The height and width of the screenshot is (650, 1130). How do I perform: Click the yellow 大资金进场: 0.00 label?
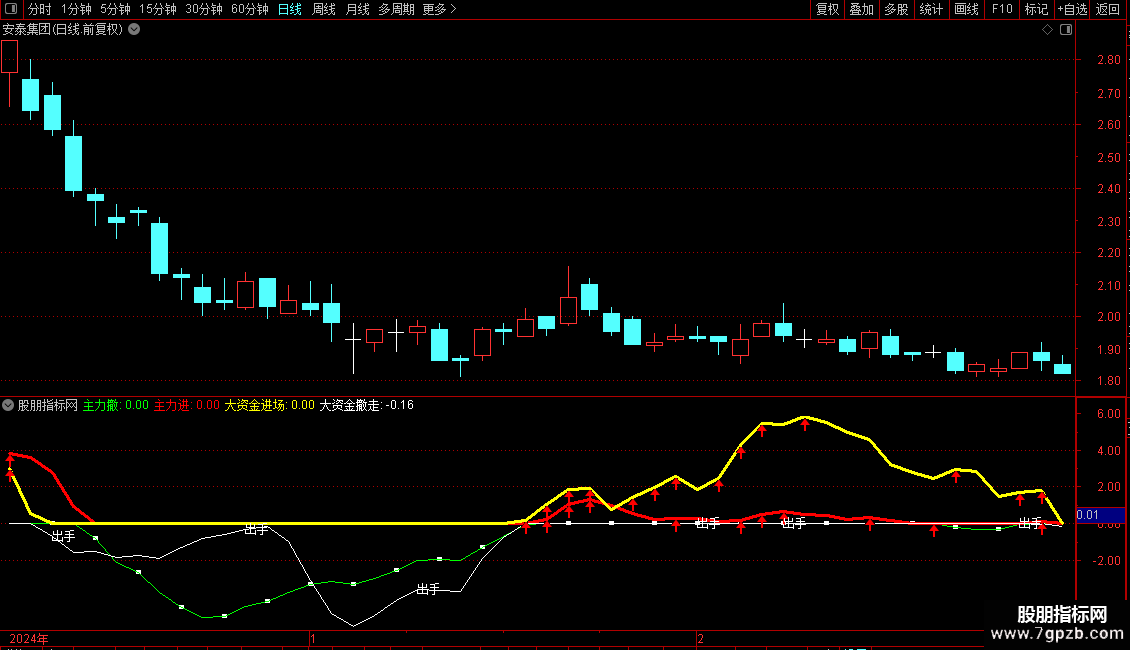tap(270, 405)
